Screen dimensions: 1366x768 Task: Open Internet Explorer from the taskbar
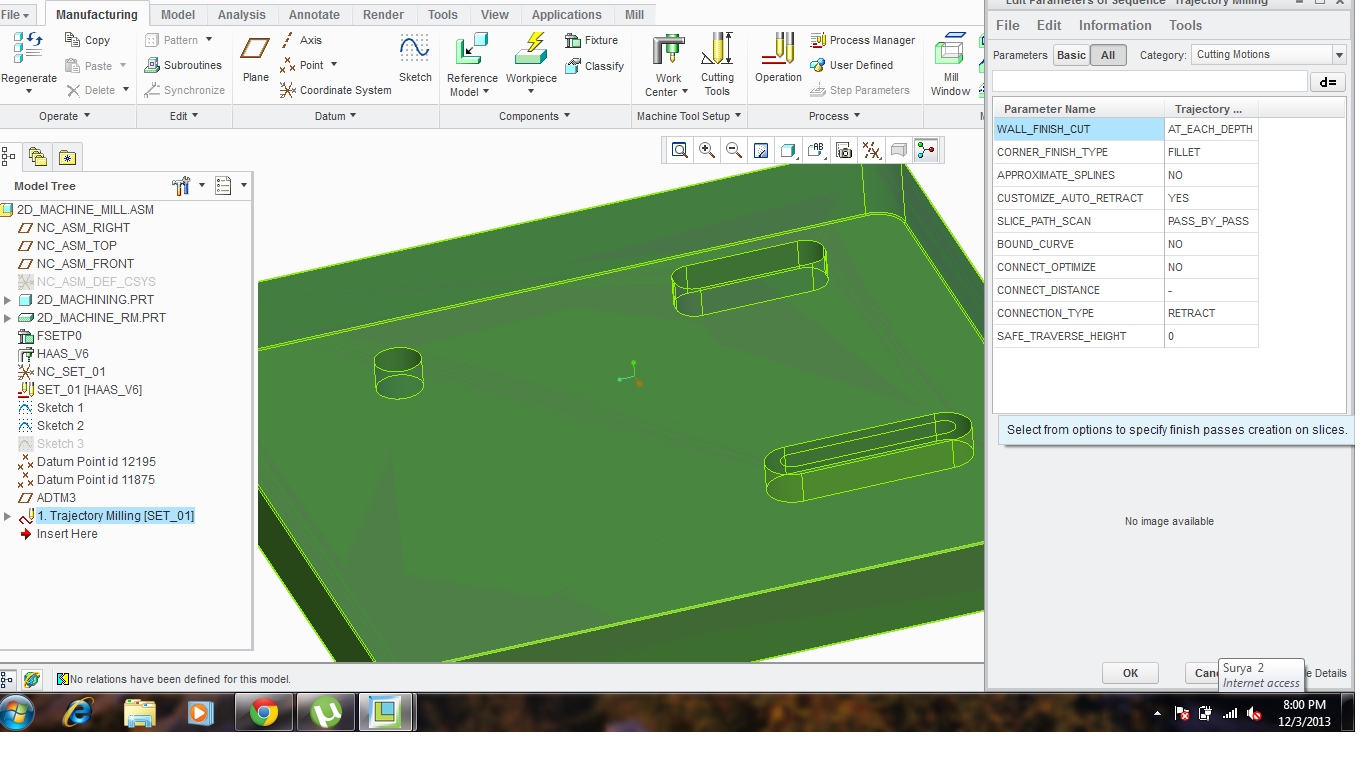click(78, 713)
